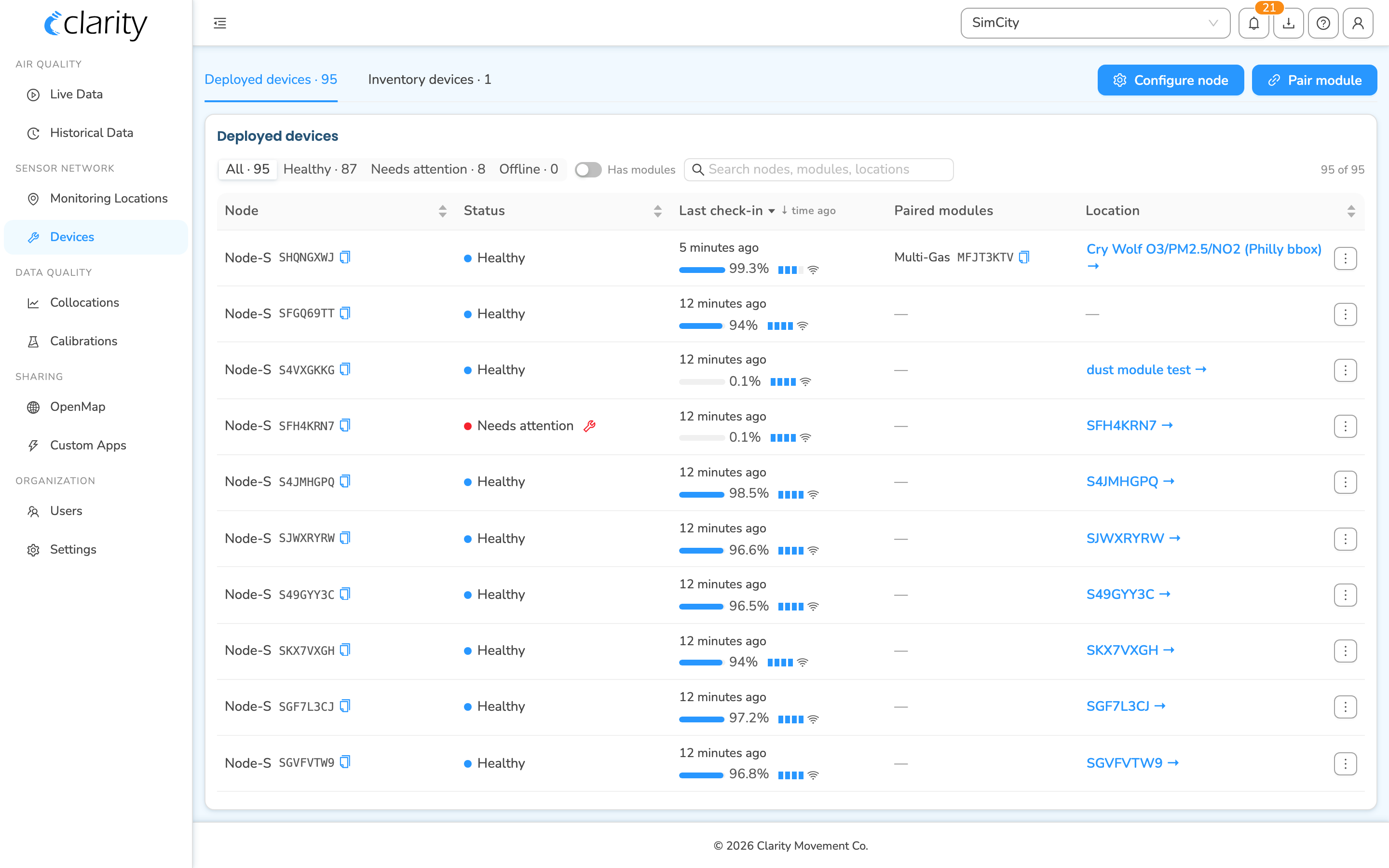The width and height of the screenshot is (1389, 868).
Task: Open row actions for node S4JMHGPQ
Action: pyautogui.click(x=1345, y=482)
